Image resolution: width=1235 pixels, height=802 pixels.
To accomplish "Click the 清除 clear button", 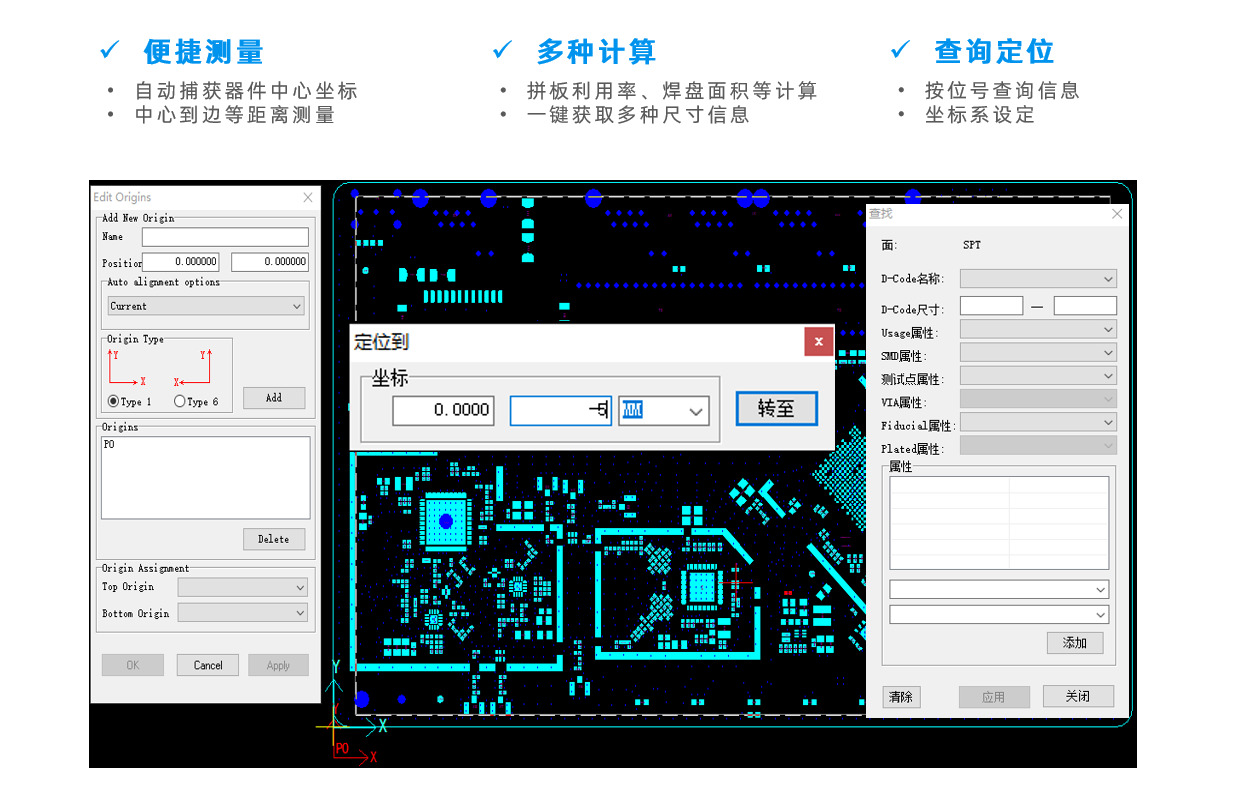I will point(901,697).
